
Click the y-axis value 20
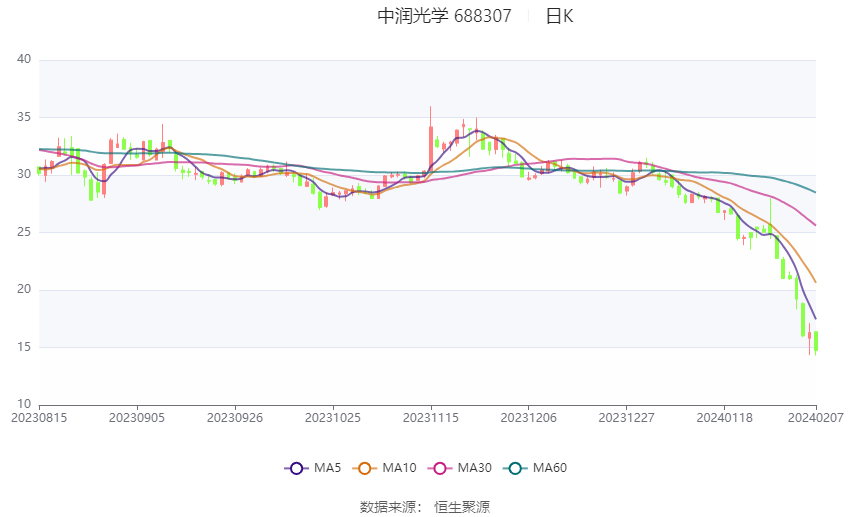point(24,289)
